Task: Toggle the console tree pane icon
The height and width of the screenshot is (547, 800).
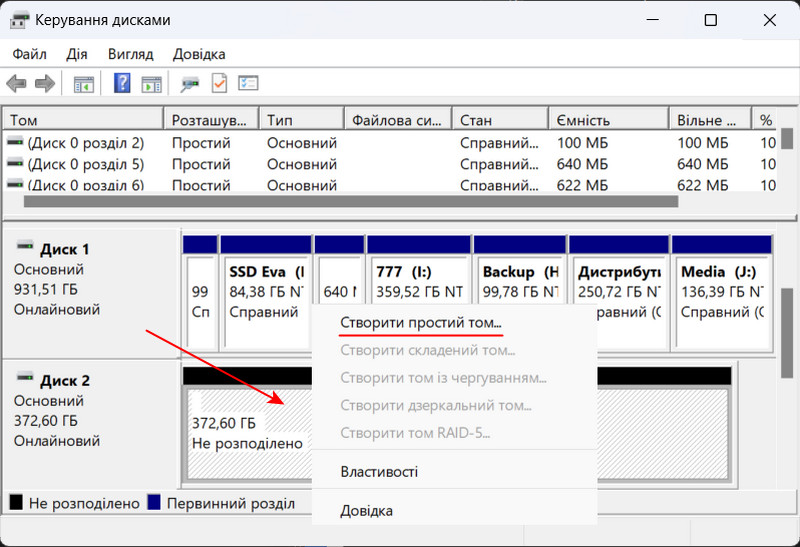Action: 84,84
